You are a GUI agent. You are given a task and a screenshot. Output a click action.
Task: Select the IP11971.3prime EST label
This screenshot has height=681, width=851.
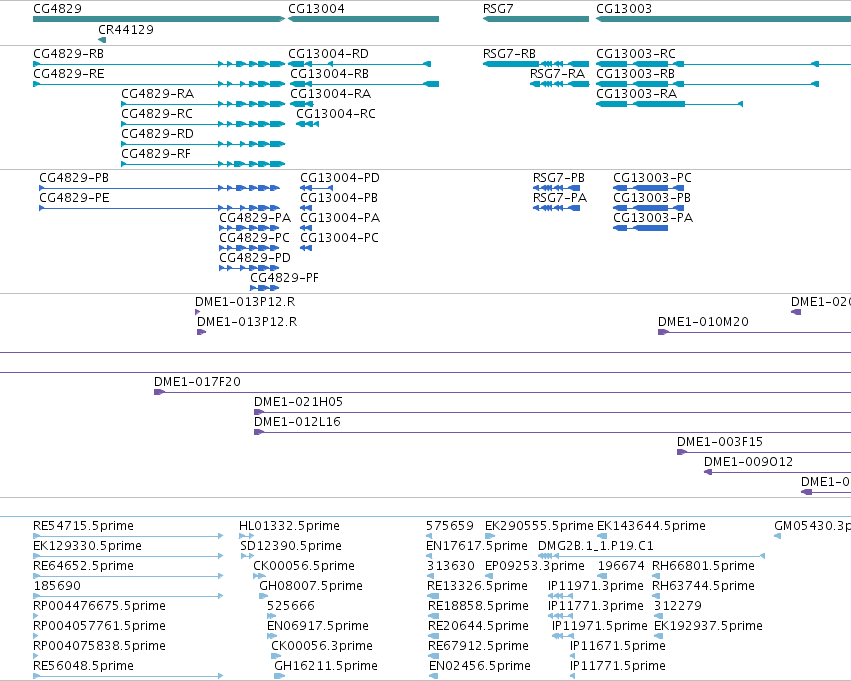596,587
